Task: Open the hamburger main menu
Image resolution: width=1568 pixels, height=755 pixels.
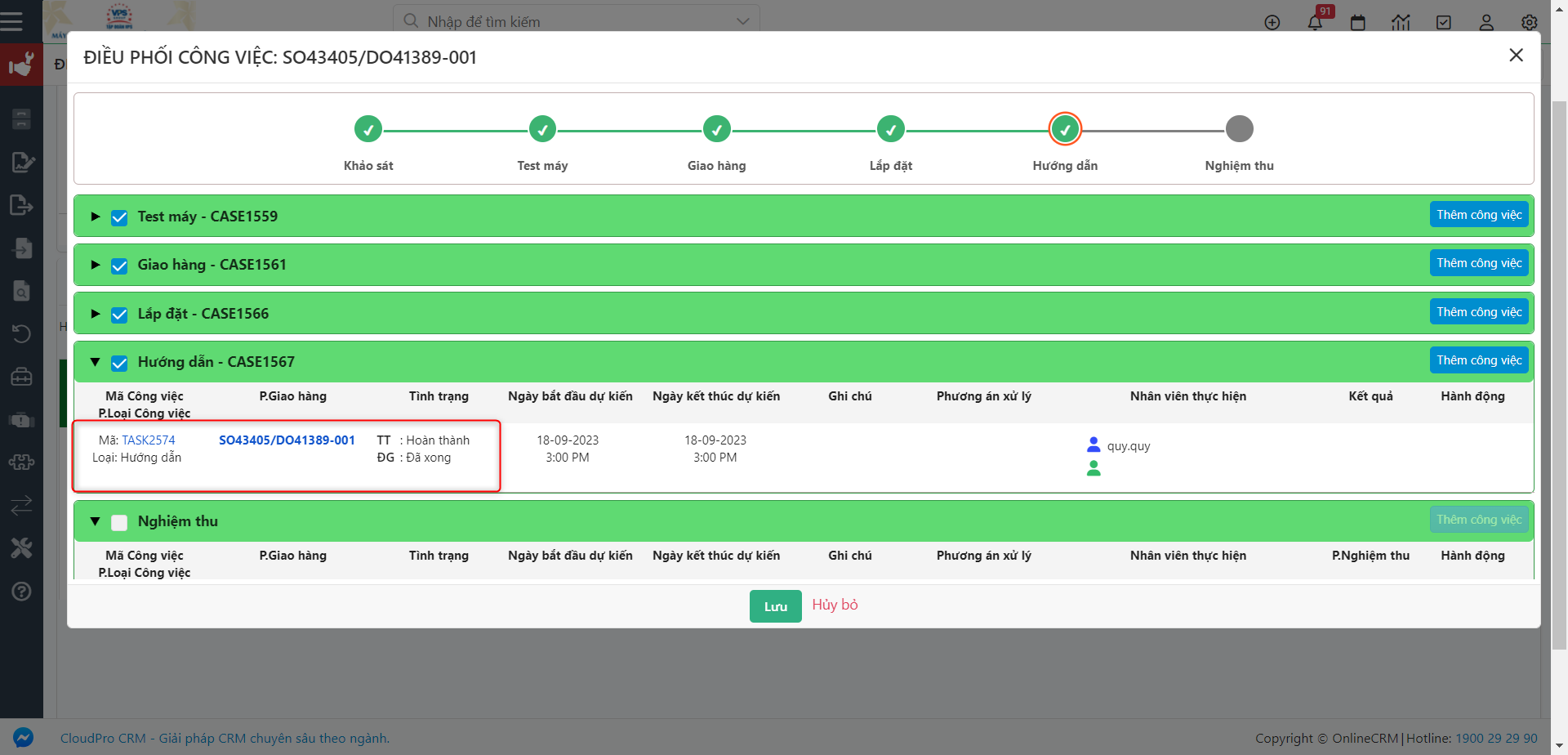Action: pyautogui.click(x=11, y=21)
